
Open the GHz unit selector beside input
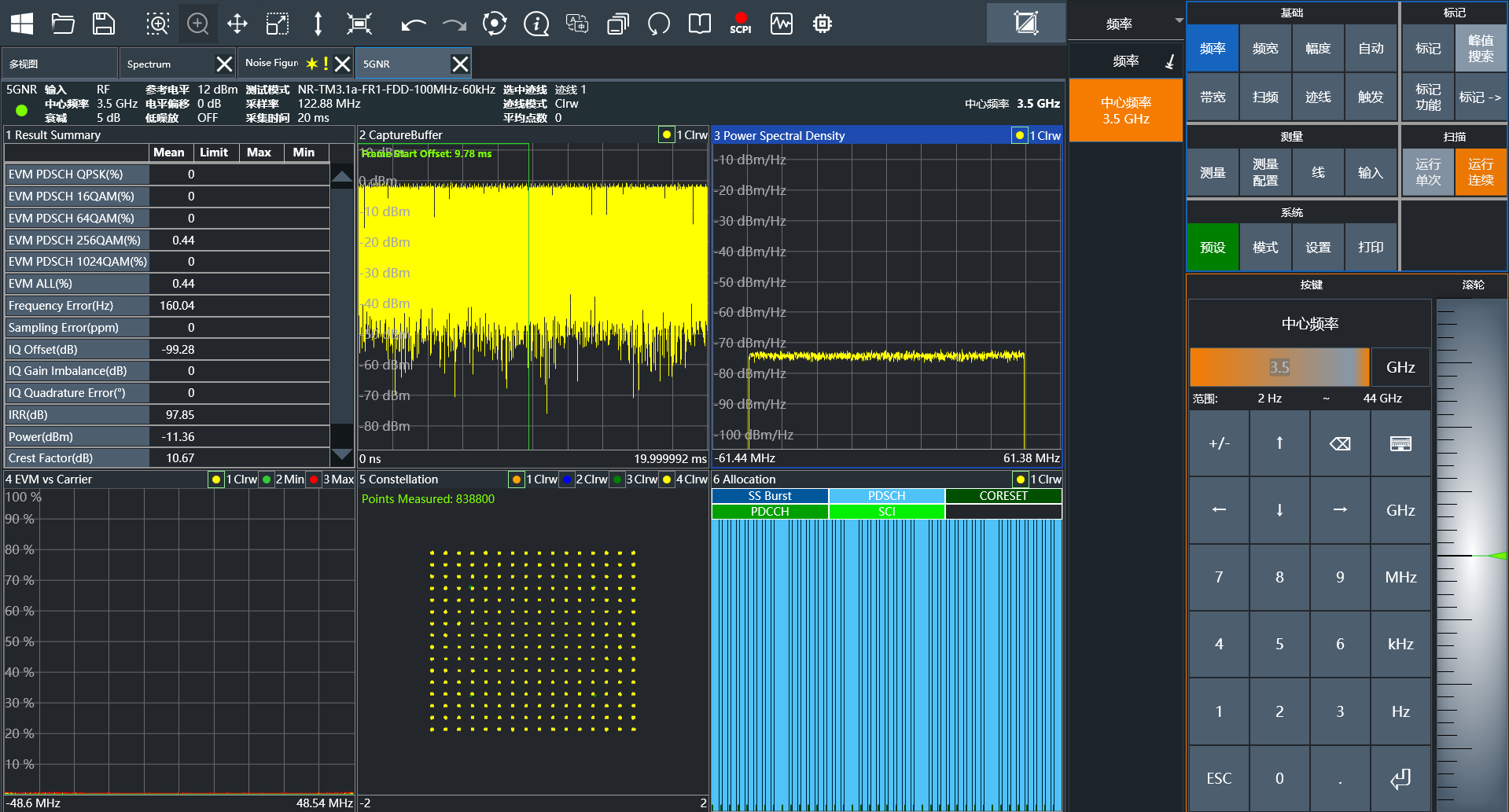click(x=1400, y=367)
